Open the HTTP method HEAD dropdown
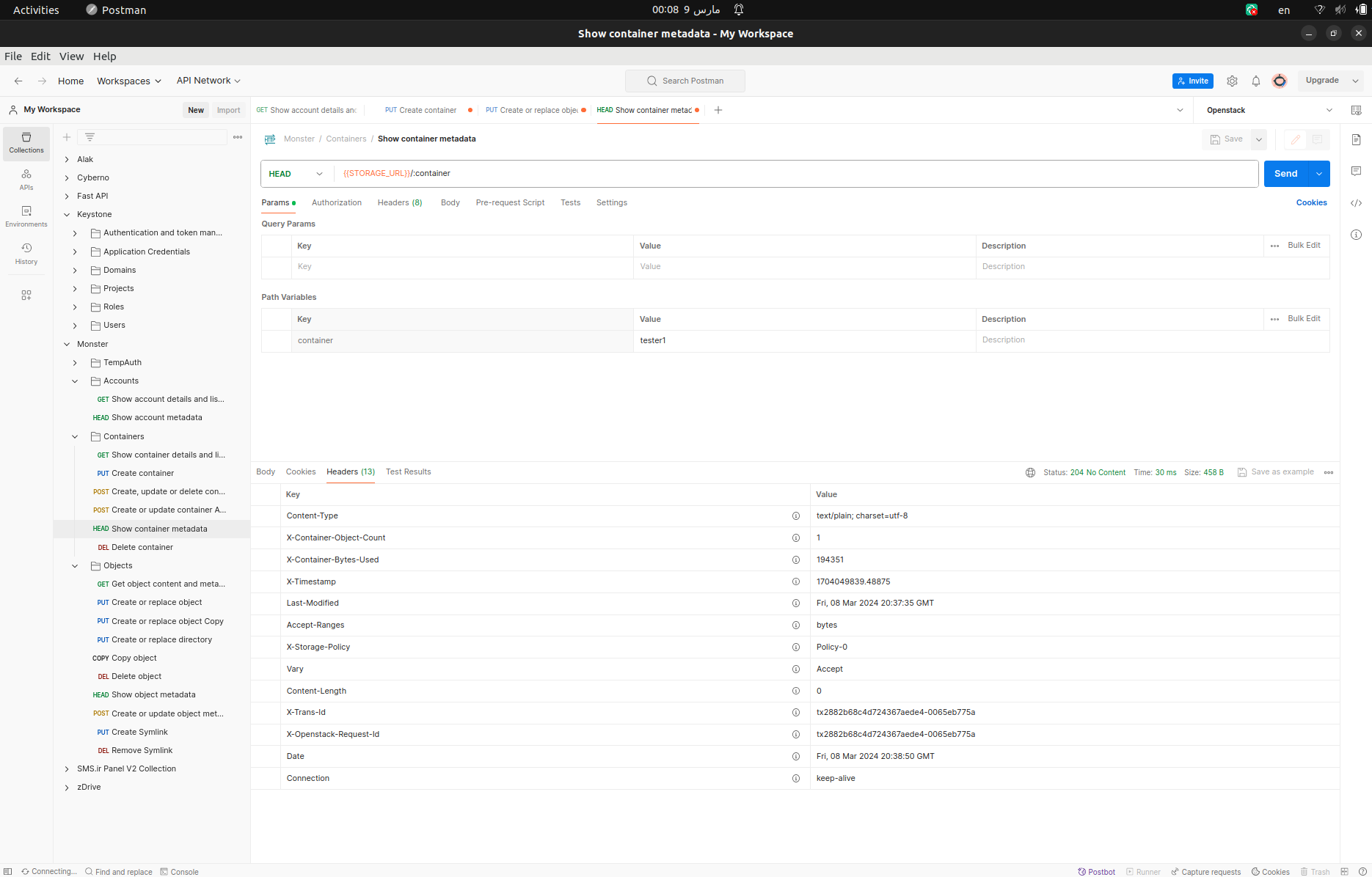This screenshot has width=1372, height=877. tap(296, 174)
